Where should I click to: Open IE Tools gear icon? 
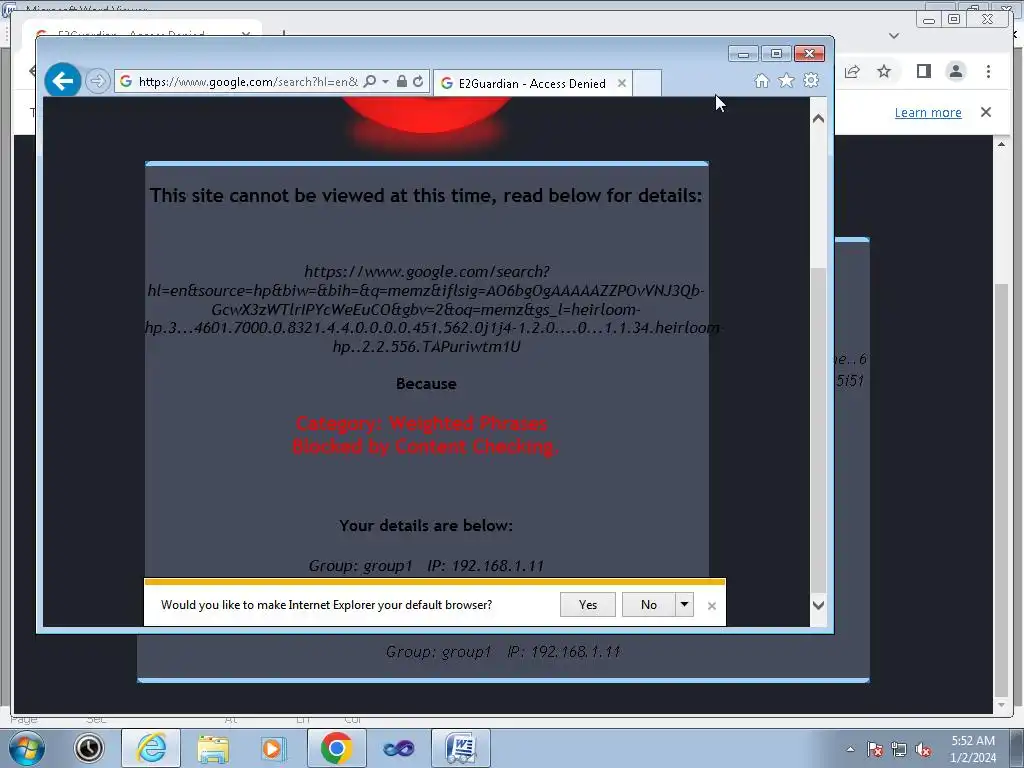click(811, 80)
